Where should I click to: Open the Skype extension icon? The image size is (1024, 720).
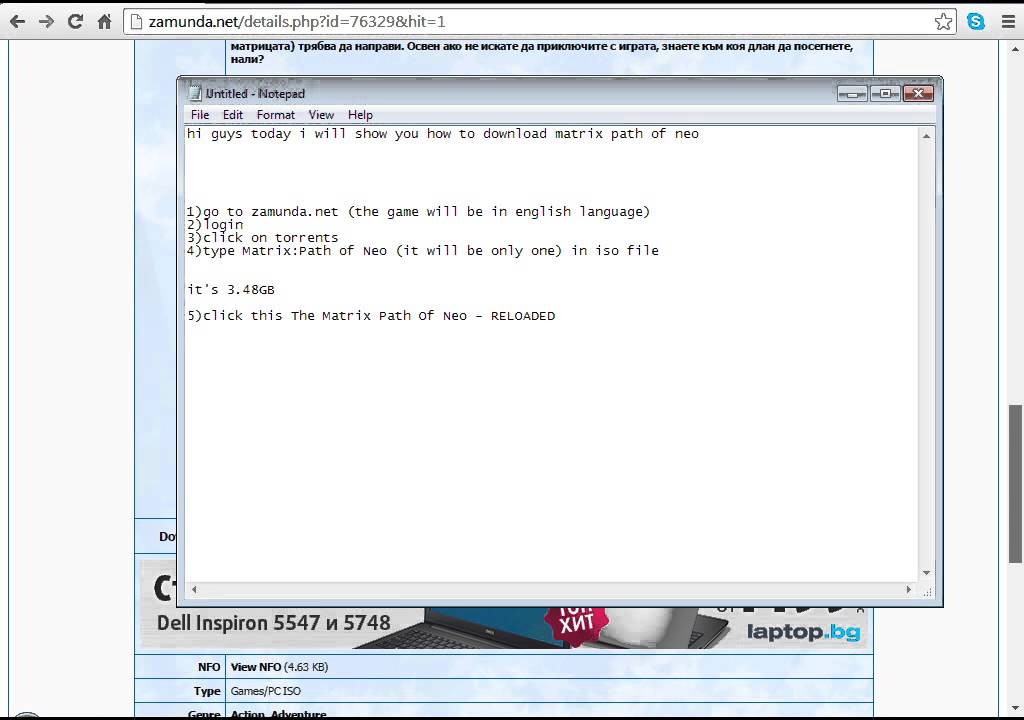click(976, 22)
